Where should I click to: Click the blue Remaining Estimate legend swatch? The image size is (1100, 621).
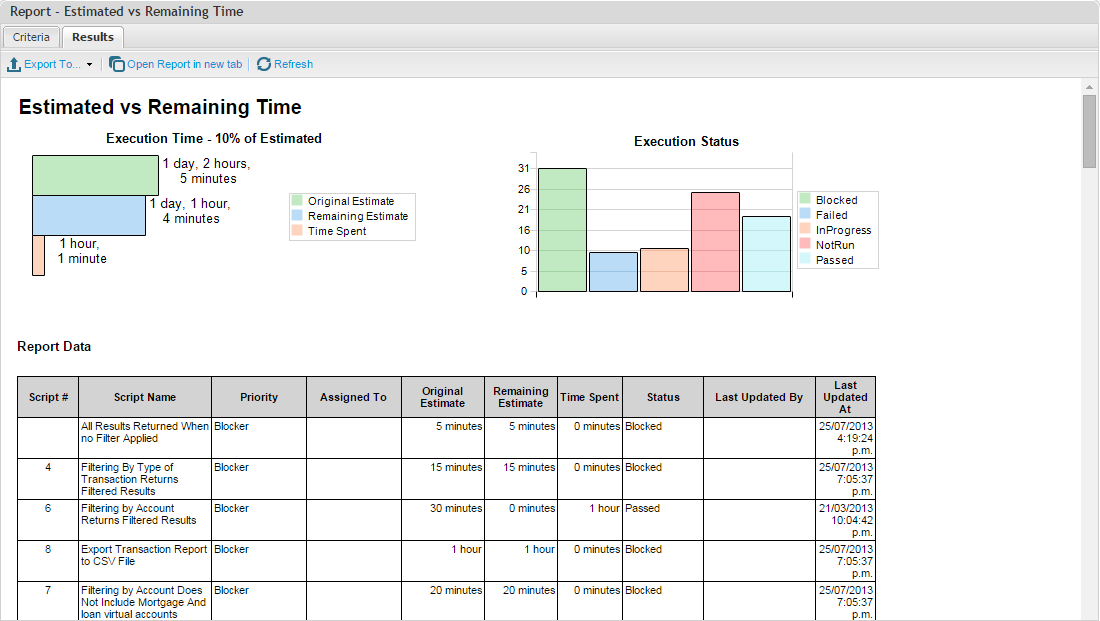297,216
